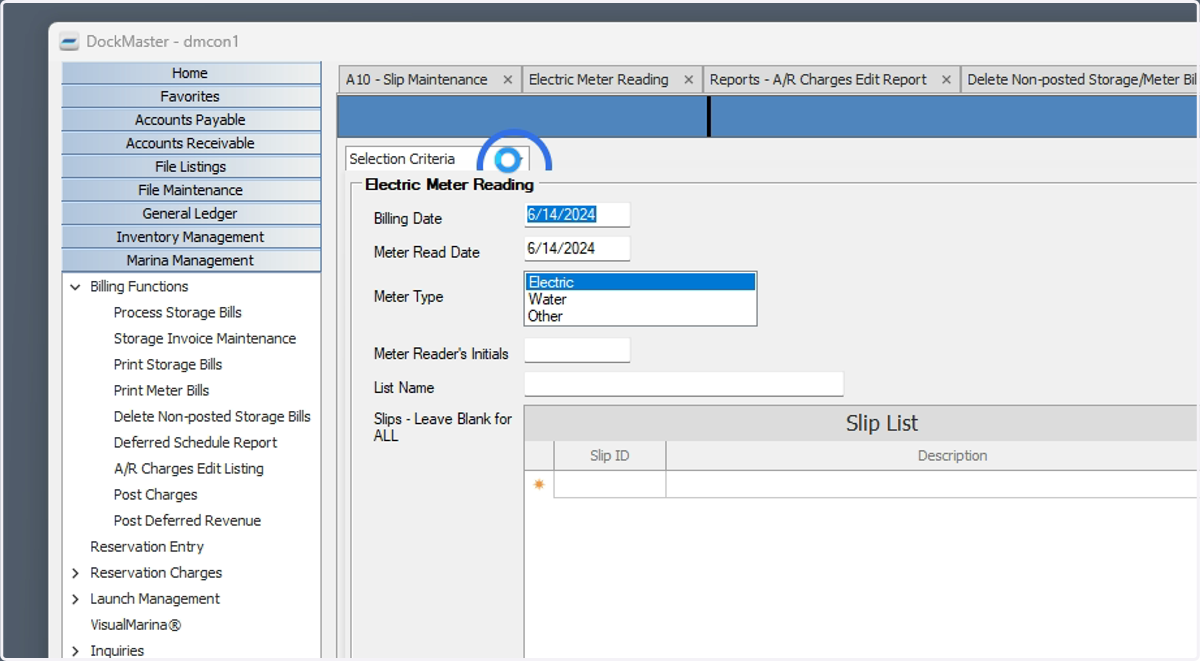Close the Reports - A/R Charges Edit Report tab
Image resolution: width=1200 pixels, height=661 pixels.
(946, 80)
